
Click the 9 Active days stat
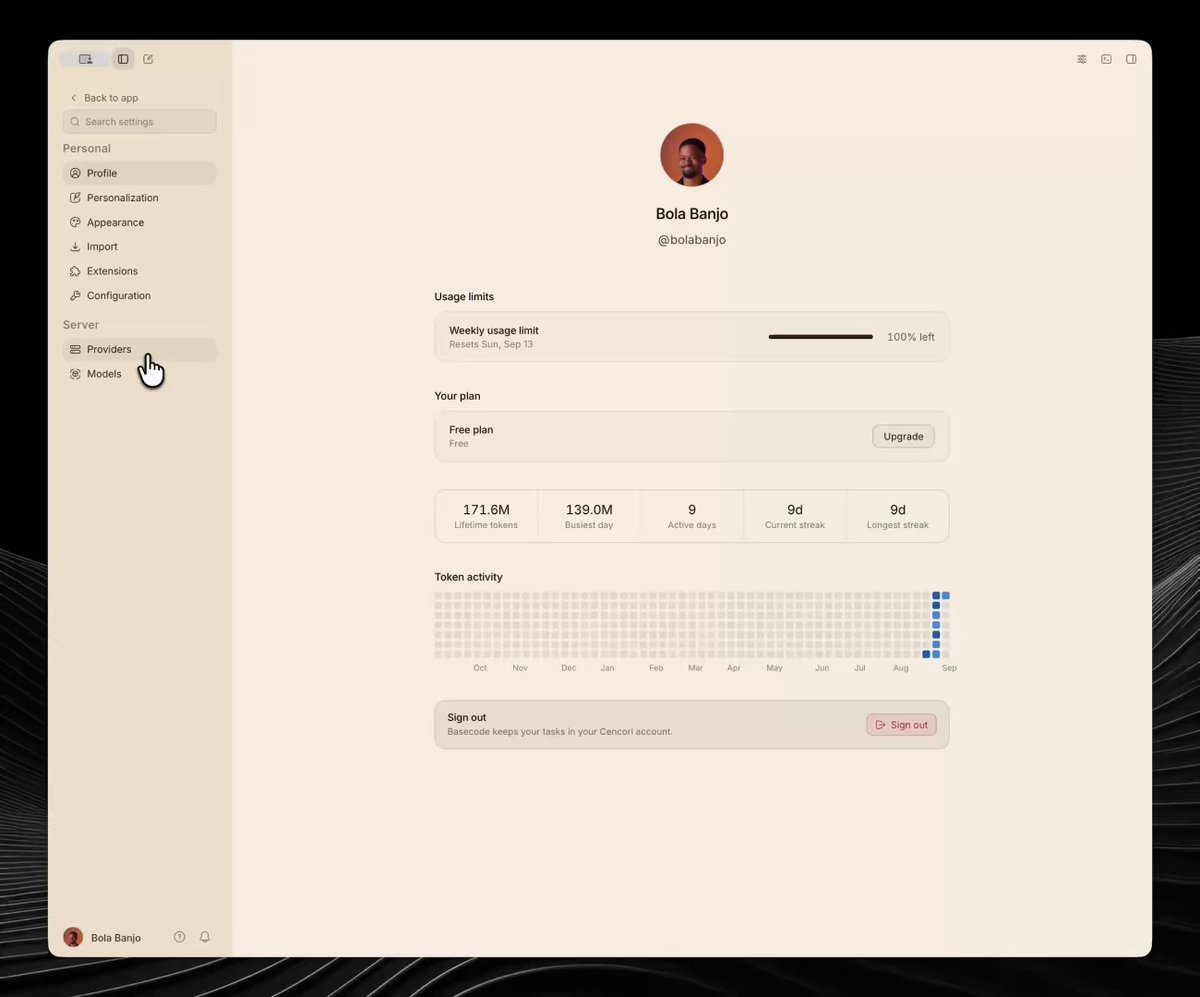click(692, 516)
